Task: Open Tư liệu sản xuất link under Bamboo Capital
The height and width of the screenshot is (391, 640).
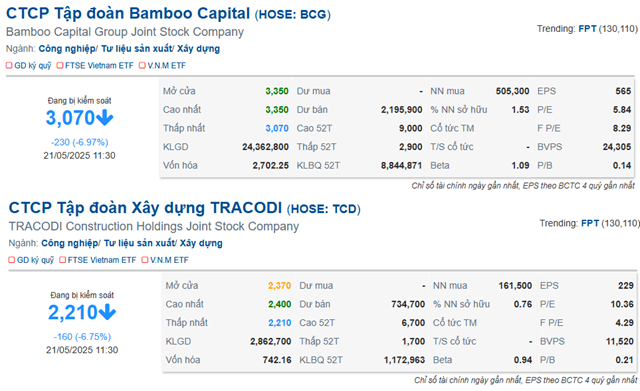Action: [137, 49]
